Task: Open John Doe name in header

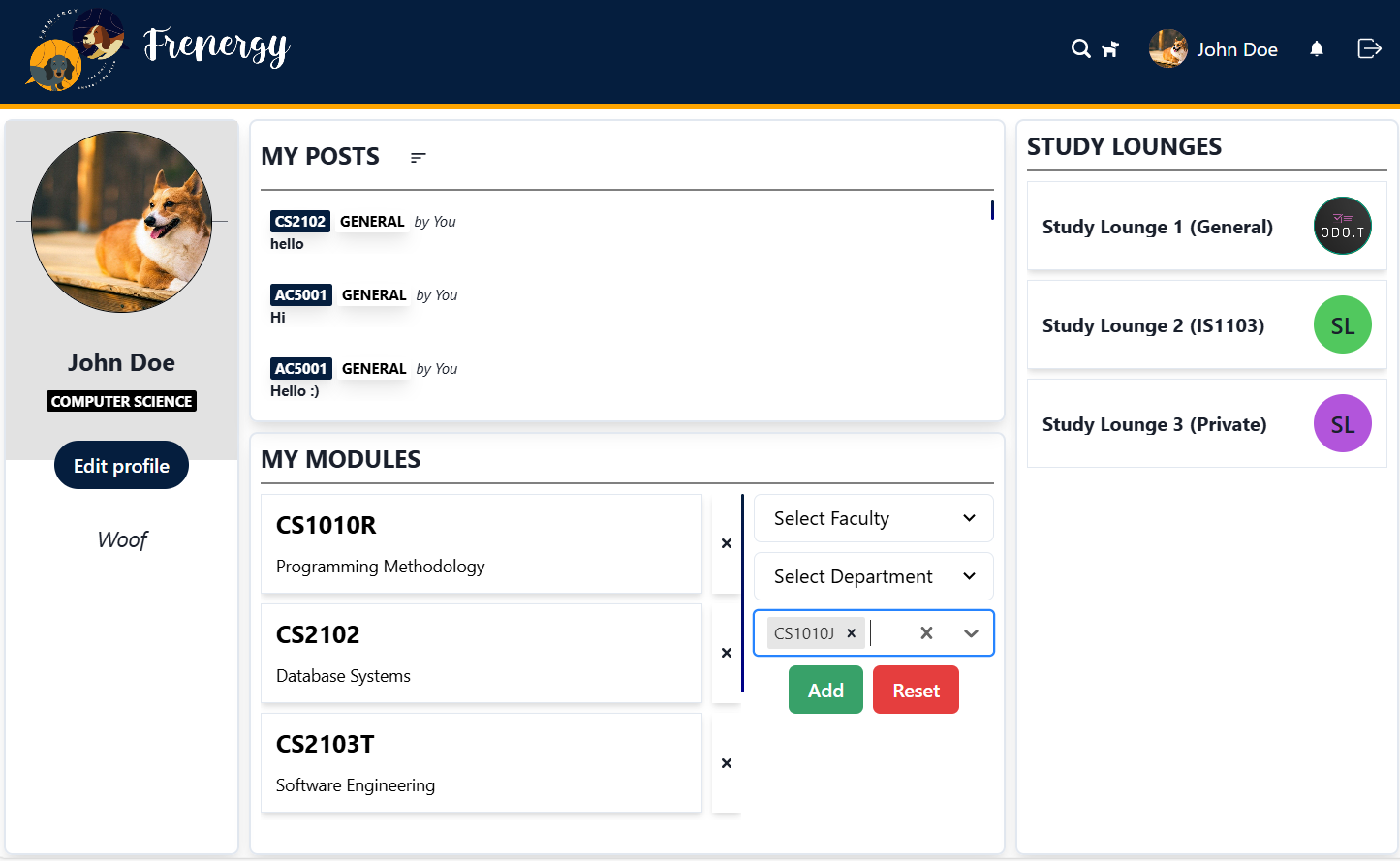Action: (1236, 49)
